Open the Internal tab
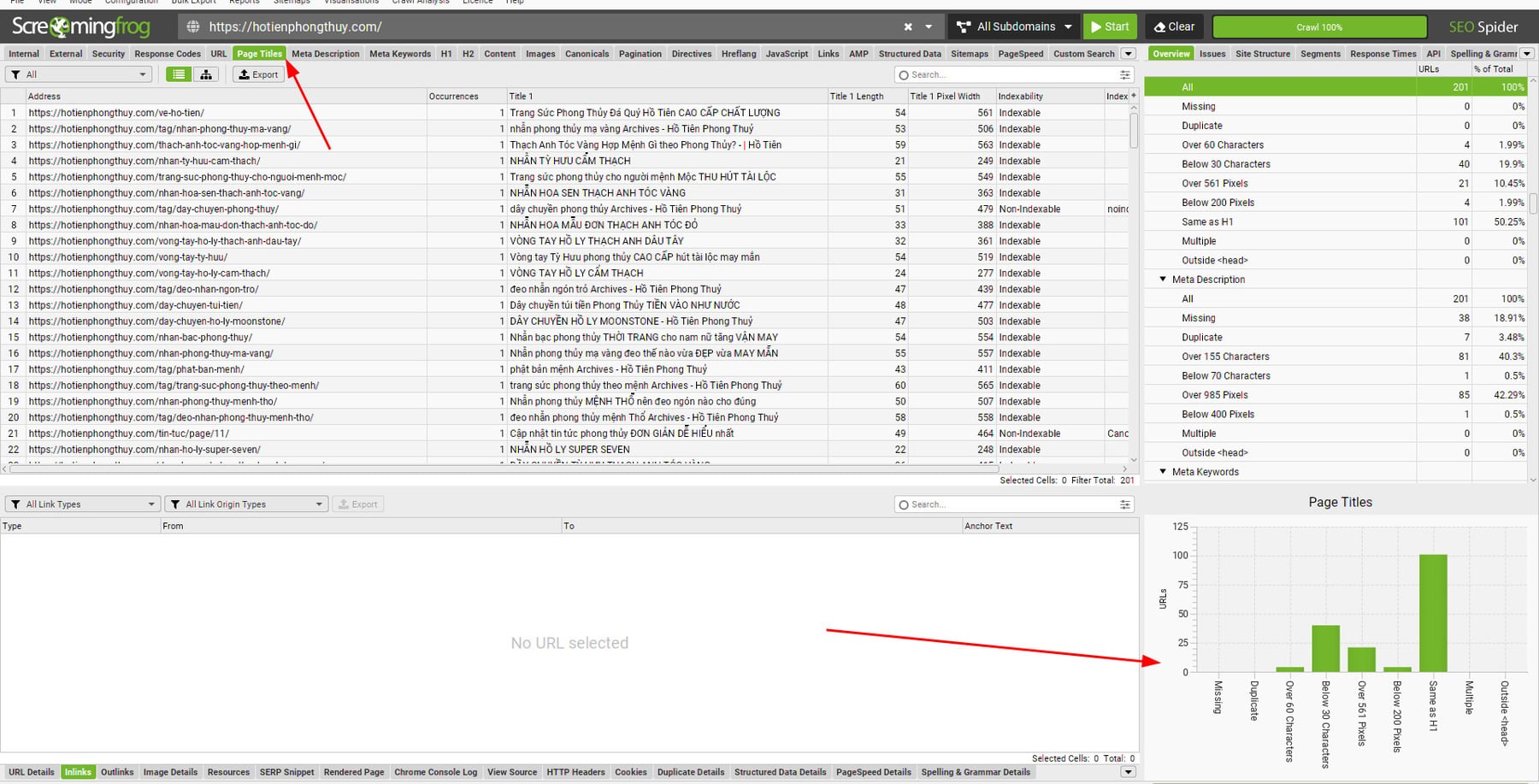1539x784 pixels. (x=24, y=53)
